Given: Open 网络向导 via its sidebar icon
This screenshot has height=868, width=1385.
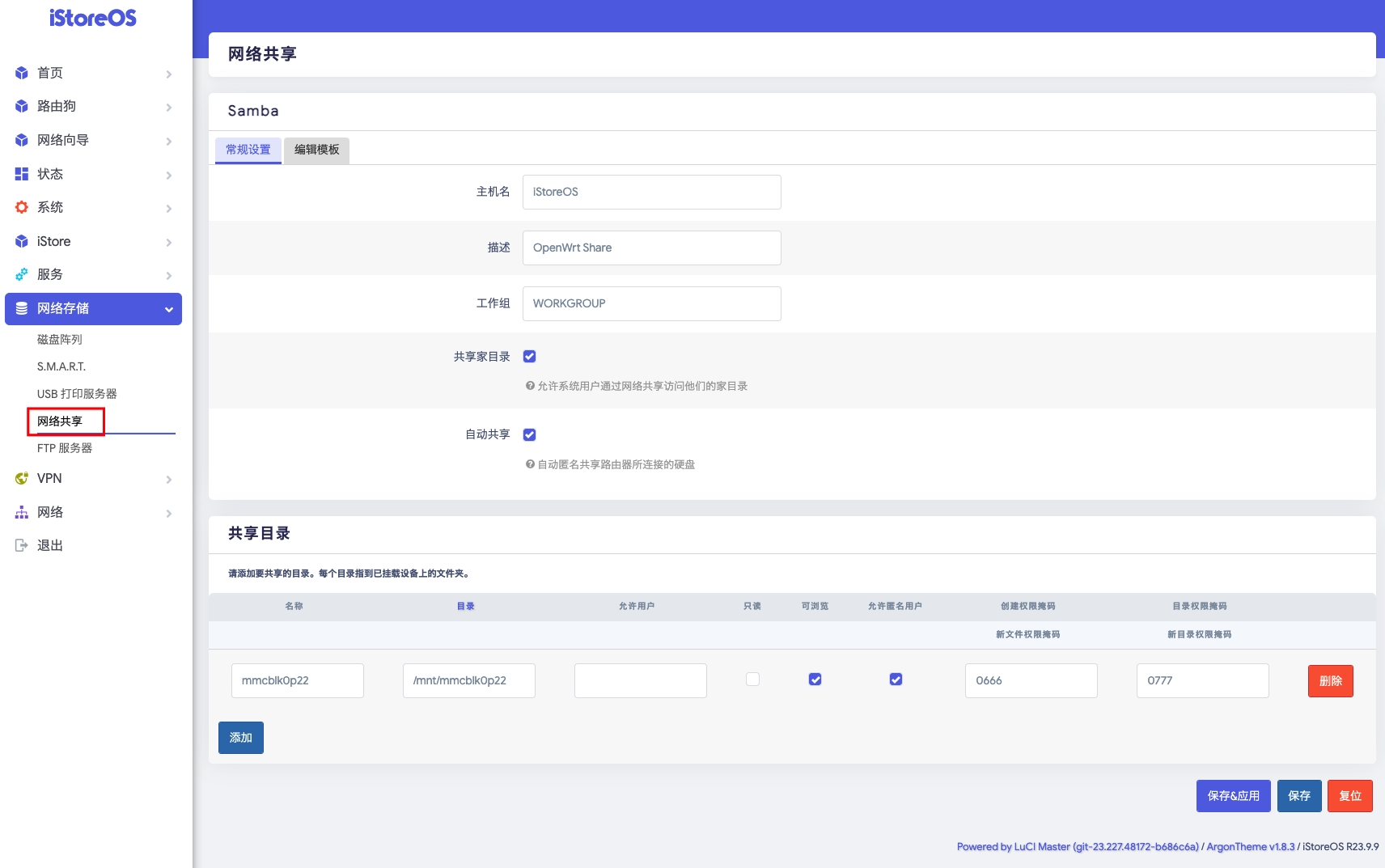Looking at the screenshot, I should 21,140.
